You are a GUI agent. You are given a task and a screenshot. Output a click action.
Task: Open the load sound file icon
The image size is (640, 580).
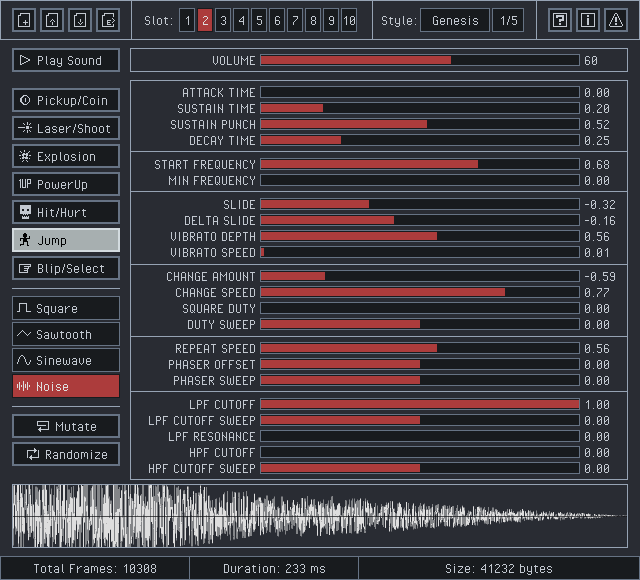(x=52, y=20)
